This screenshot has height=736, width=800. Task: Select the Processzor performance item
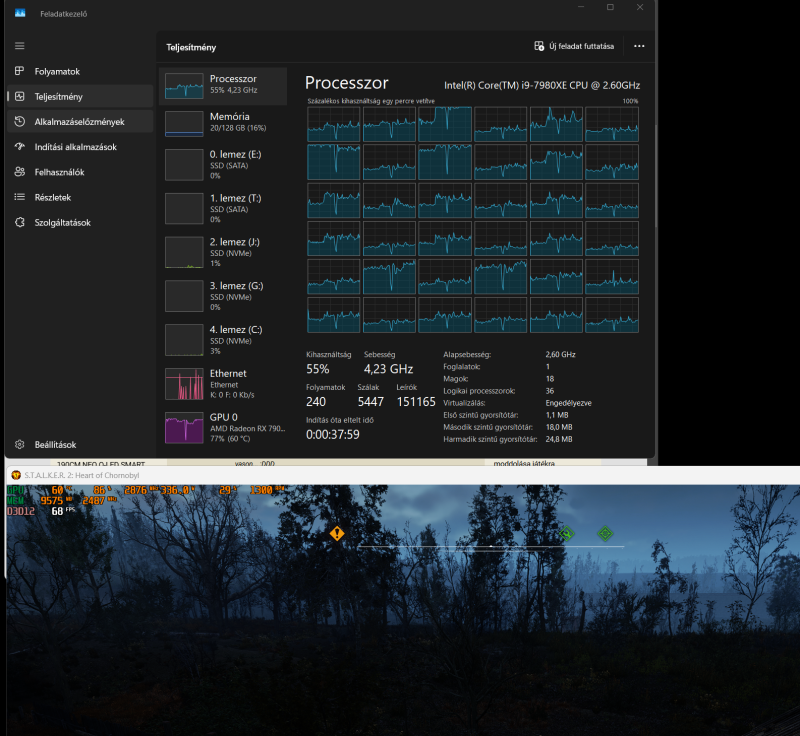pos(223,86)
